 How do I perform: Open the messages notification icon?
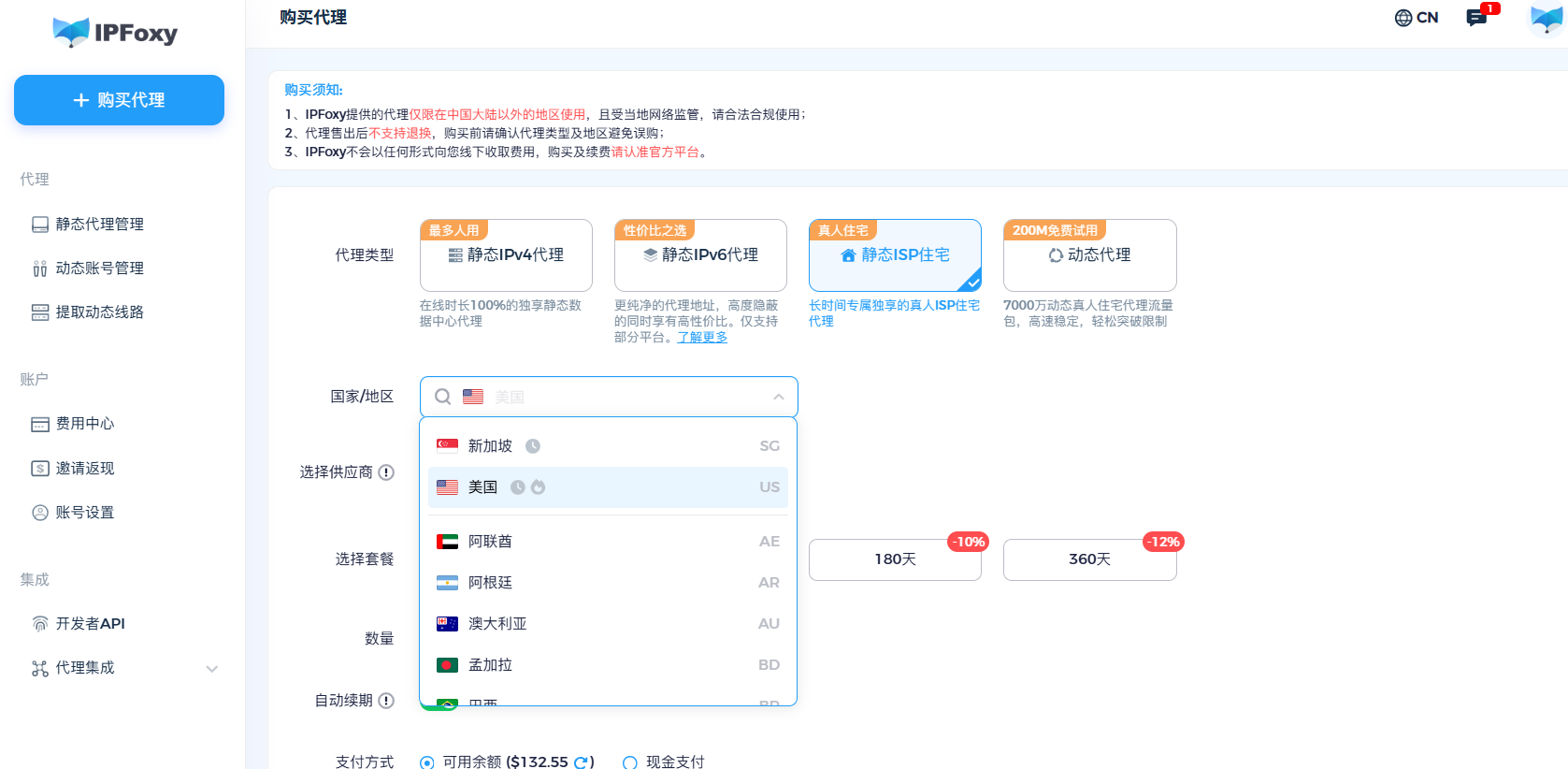click(1477, 18)
